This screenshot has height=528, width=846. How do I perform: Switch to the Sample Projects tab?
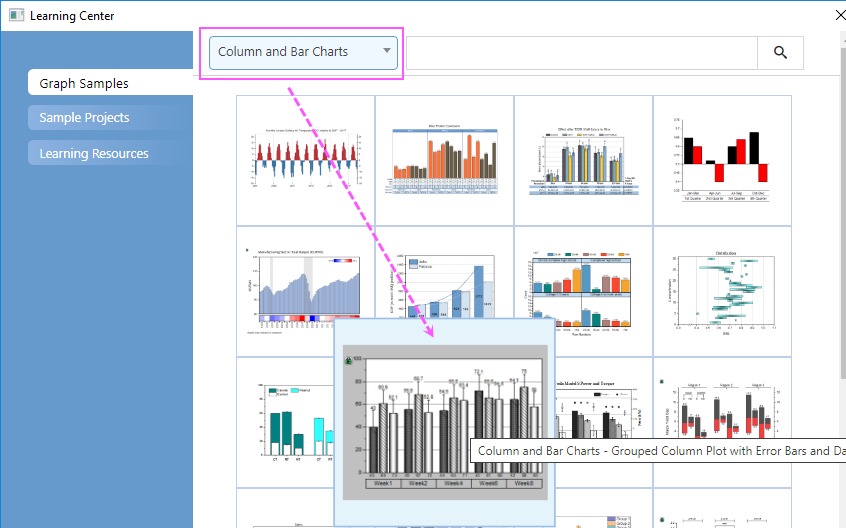click(110, 117)
